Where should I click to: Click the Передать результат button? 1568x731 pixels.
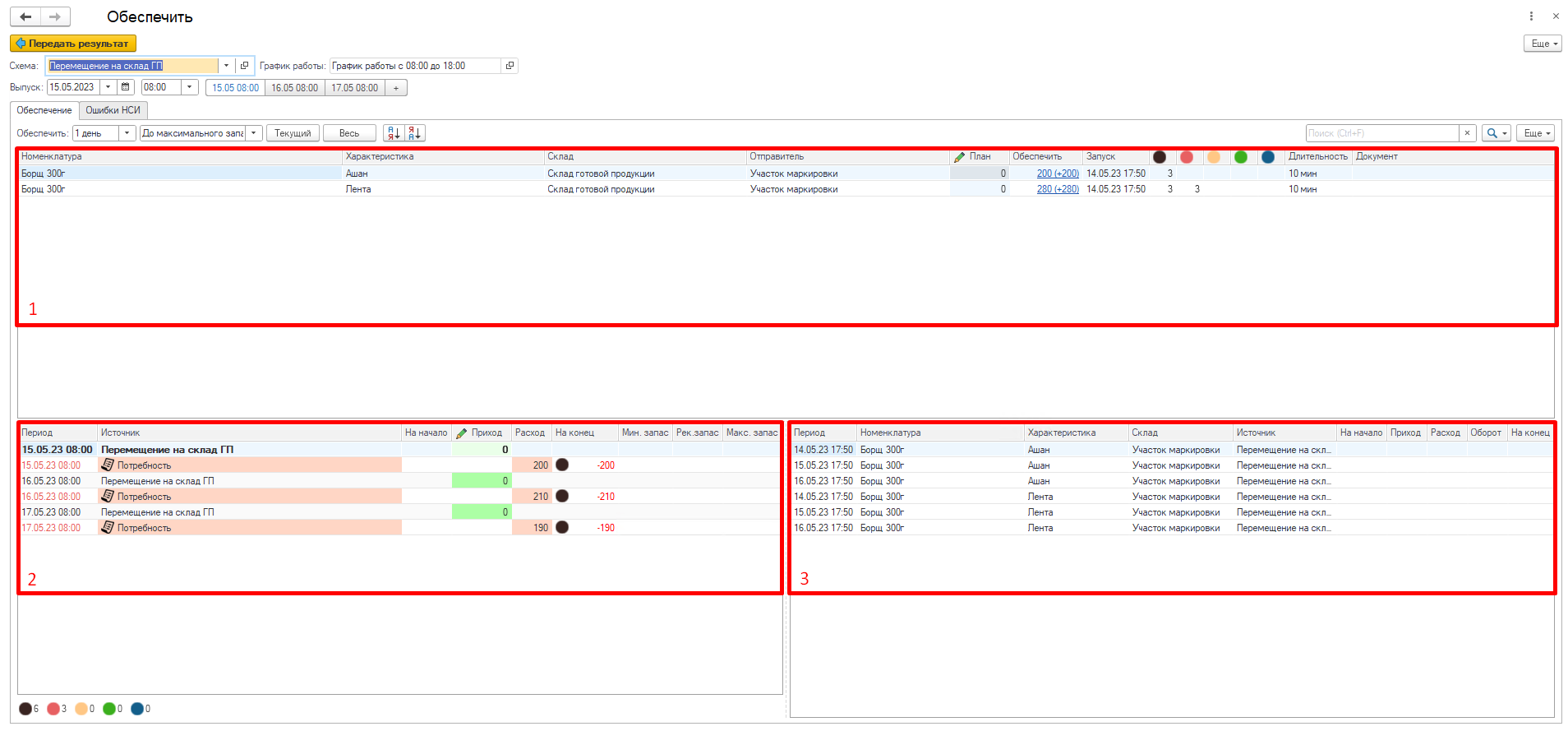pyautogui.click(x=72, y=44)
